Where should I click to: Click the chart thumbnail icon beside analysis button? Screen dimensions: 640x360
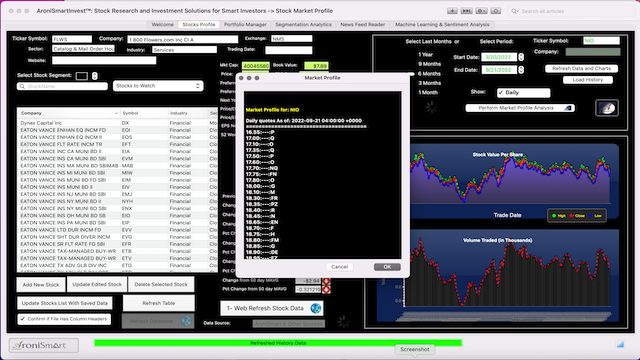point(607,108)
